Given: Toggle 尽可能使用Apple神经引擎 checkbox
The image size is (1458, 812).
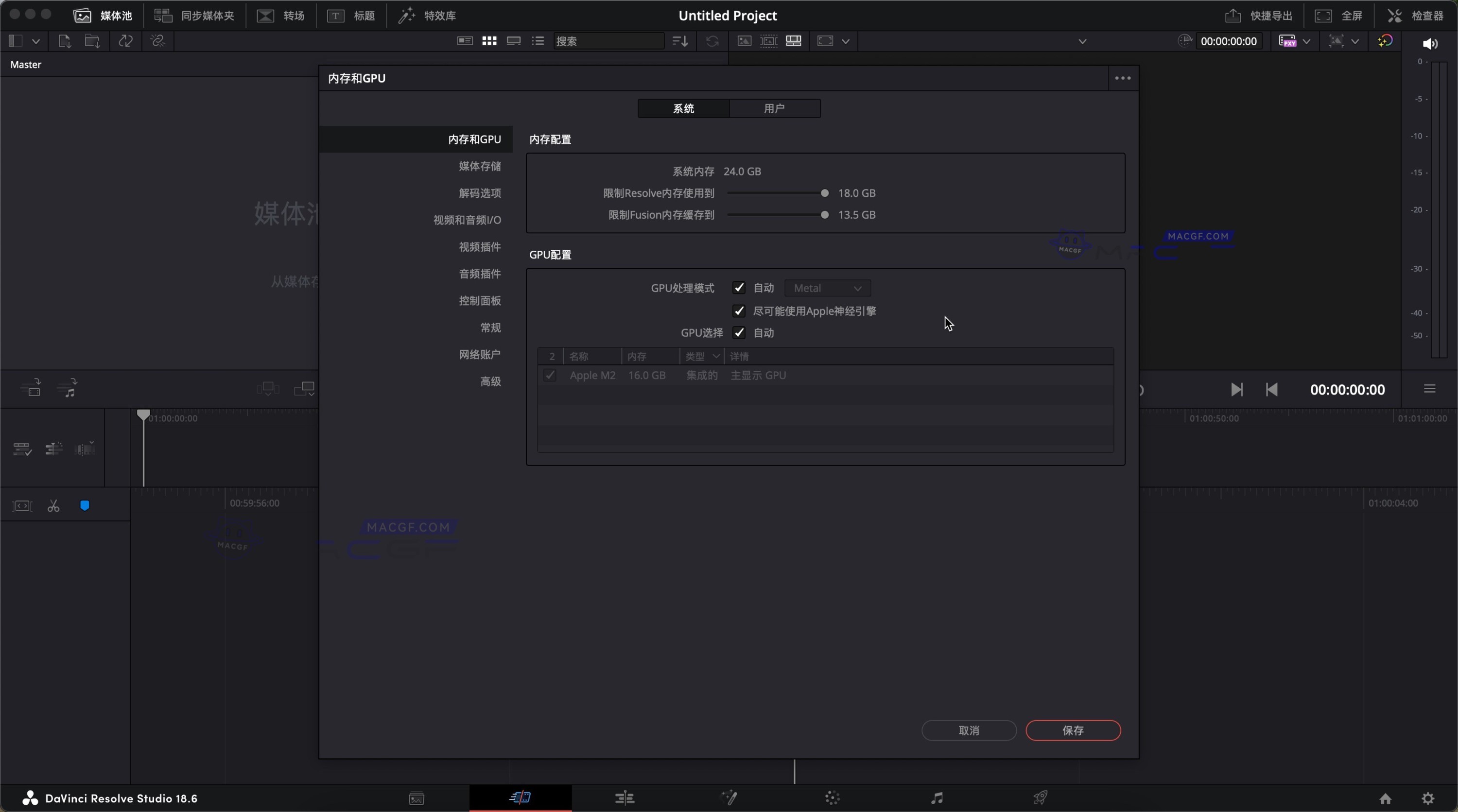Looking at the screenshot, I should tap(739, 311).
